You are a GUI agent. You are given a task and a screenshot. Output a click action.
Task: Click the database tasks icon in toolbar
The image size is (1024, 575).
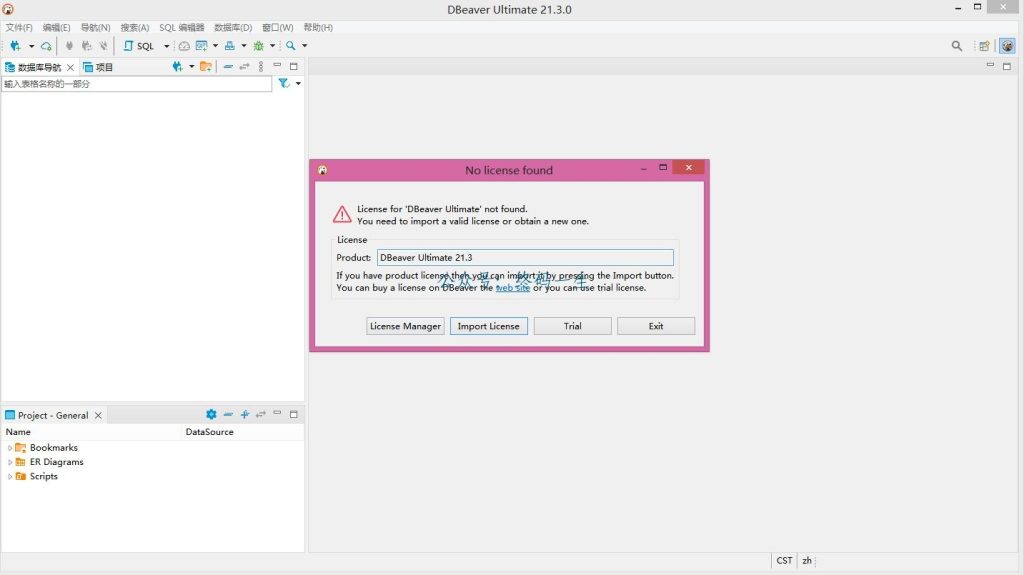(201, 46)
